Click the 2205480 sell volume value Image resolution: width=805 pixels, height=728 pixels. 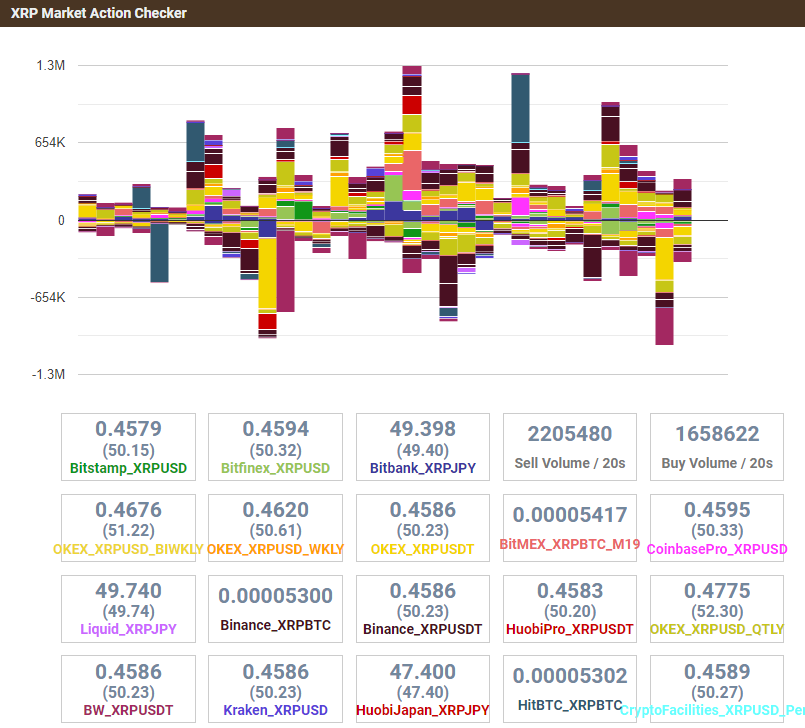(x=570, y=434)
